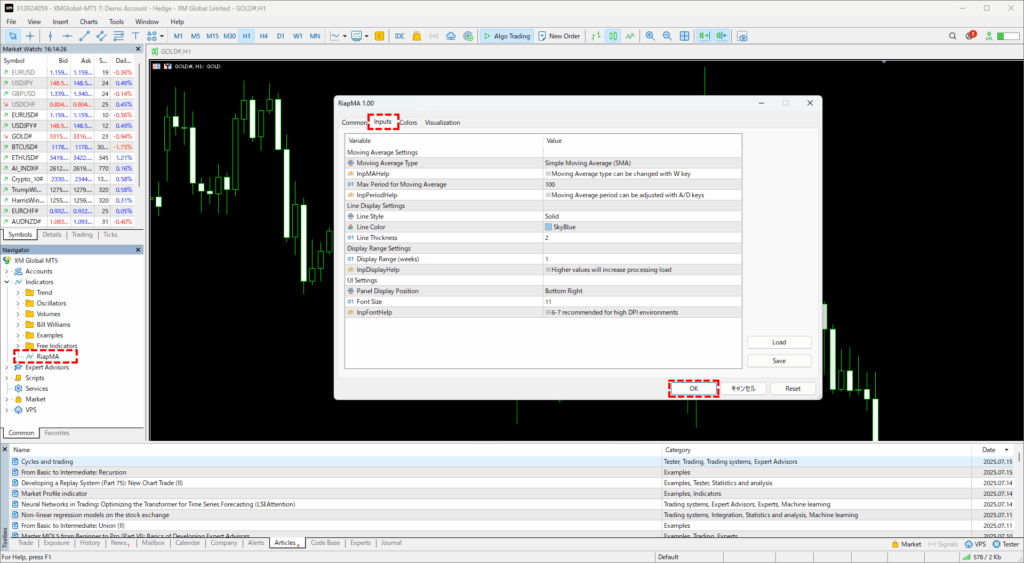Click the SkyBlue Line Color swatch
The image size is (1024, 563).
click(549, 227)
